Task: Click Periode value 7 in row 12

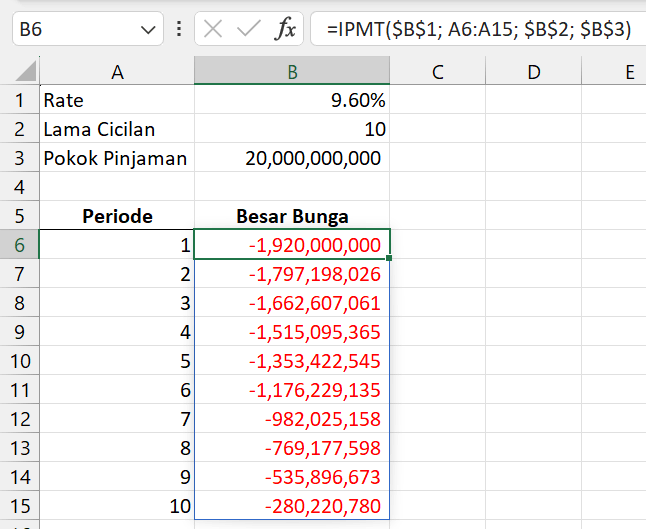Action: point(117,419)
